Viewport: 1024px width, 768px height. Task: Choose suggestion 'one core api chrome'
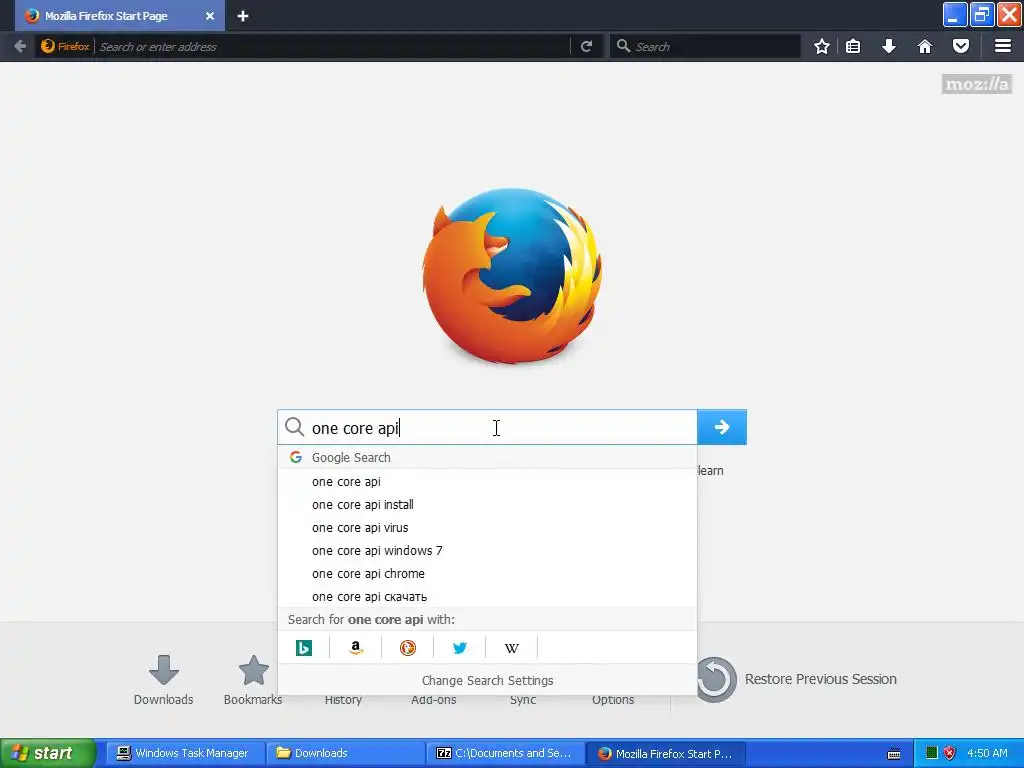coord(487,573)
